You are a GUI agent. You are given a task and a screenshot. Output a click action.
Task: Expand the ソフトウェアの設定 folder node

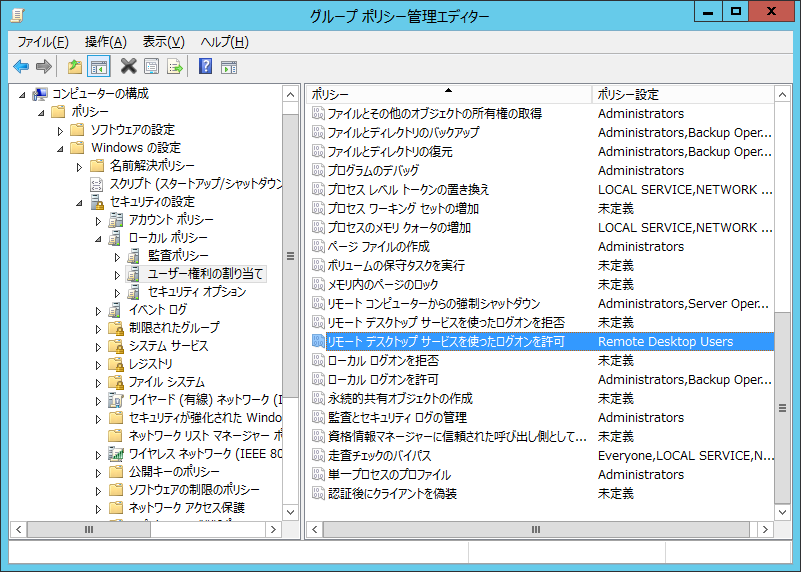(61, 130)
